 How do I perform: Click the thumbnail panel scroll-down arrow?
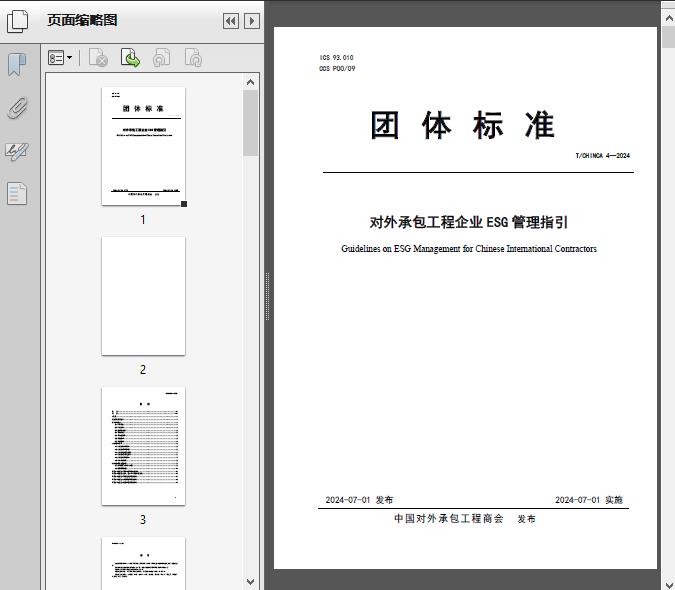coord(251,582)
